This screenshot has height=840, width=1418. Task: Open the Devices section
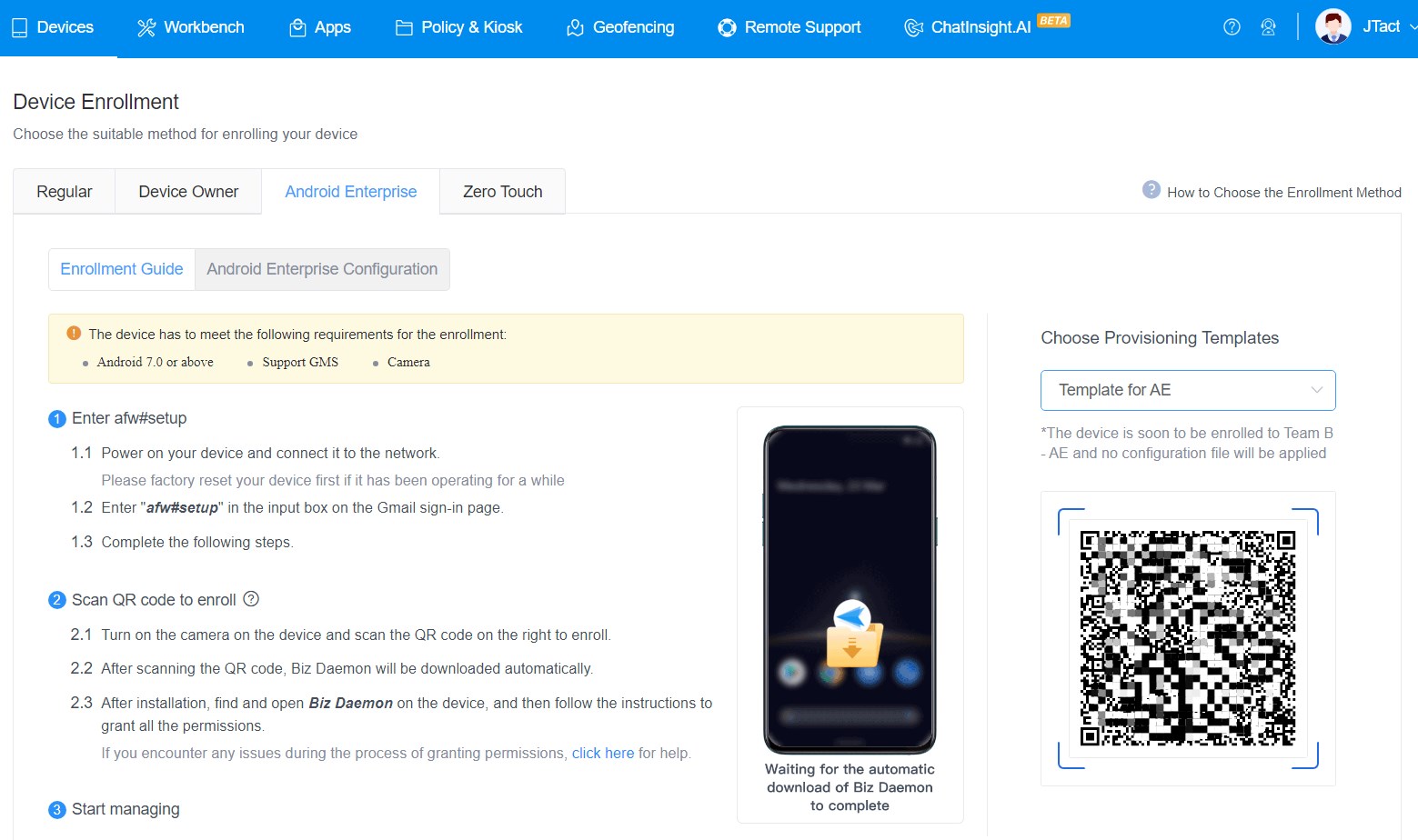[x=53, y=27]
